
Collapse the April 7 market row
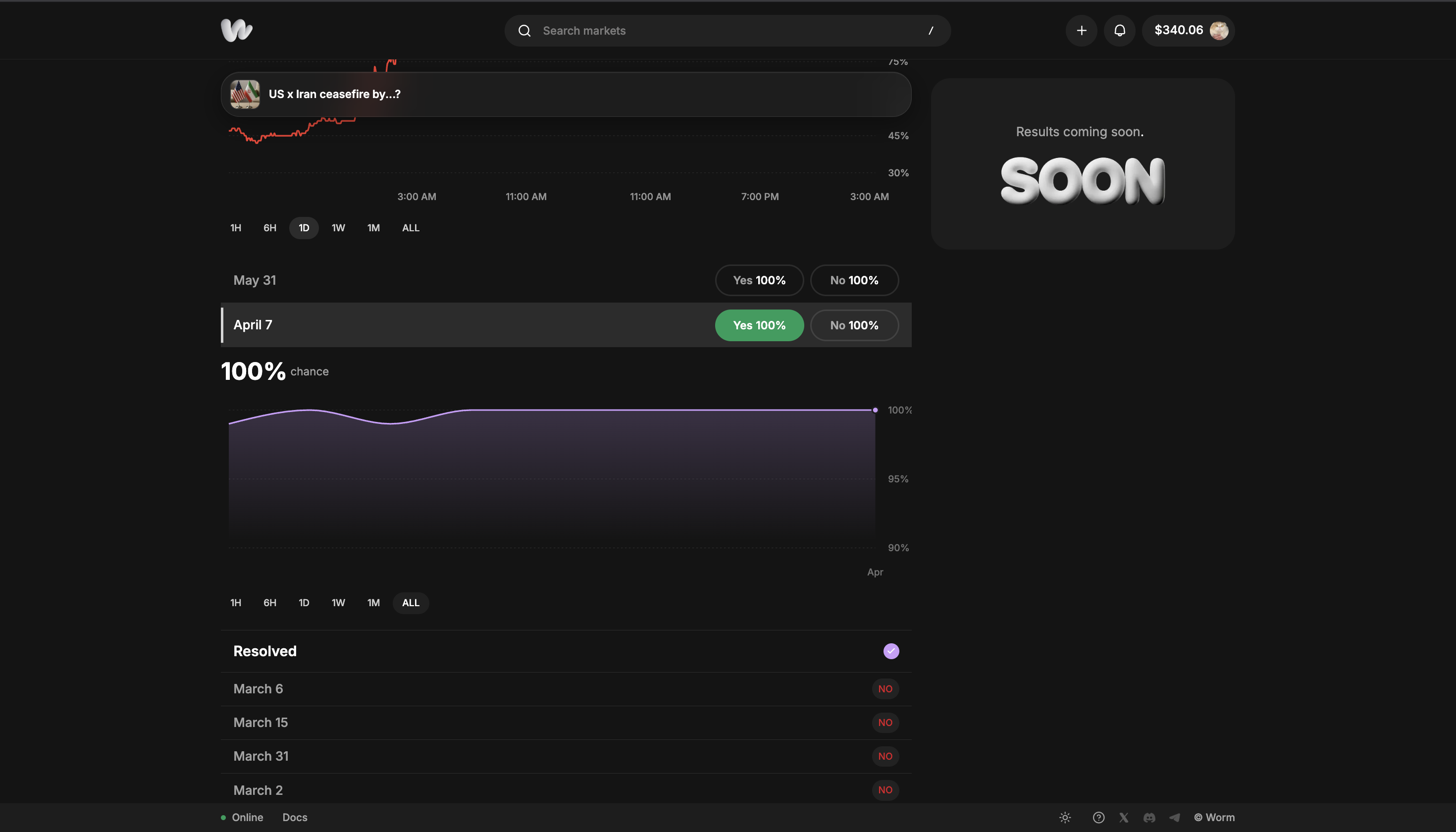click(x=566, y=324)
